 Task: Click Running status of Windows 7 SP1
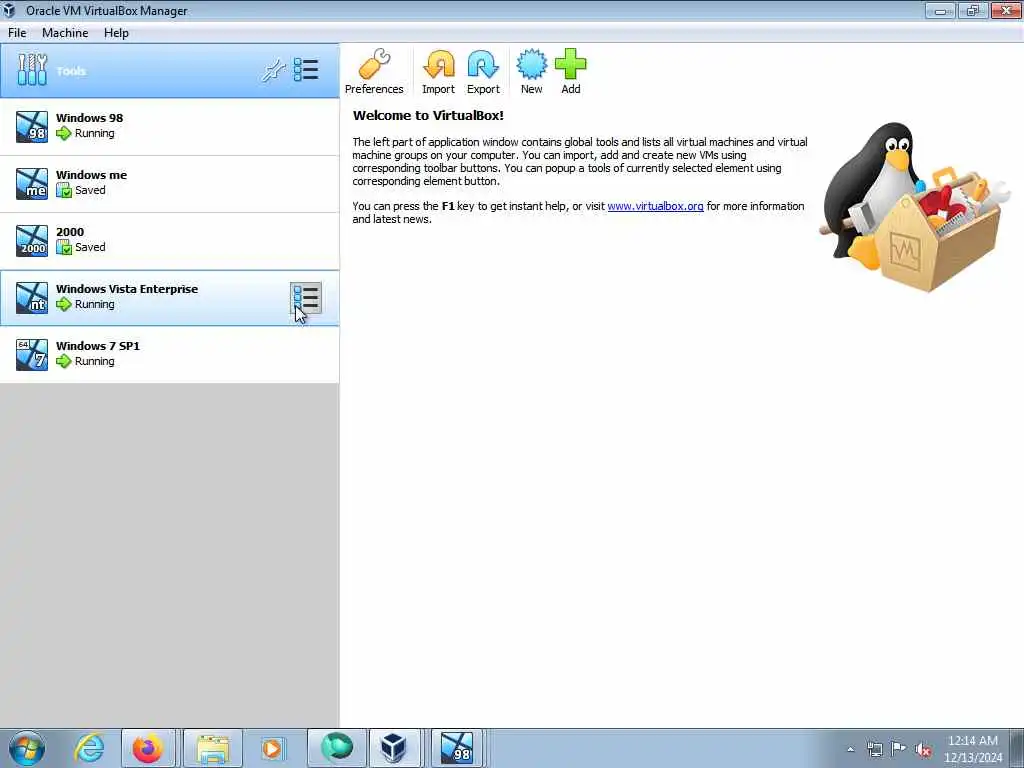pyautogui.click(x=95, y=361)
